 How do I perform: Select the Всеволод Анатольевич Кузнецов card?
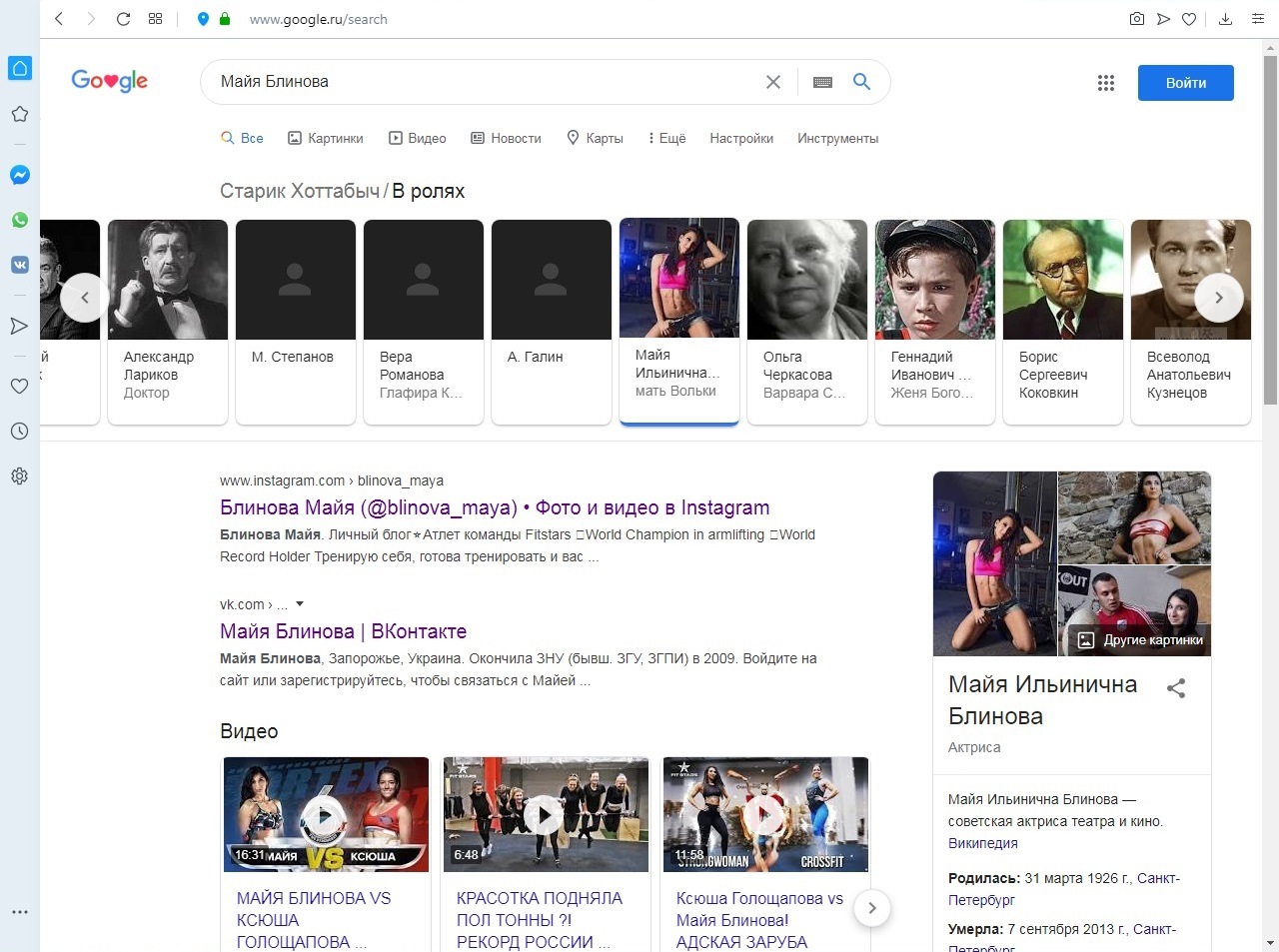[x=1191, y=322]
